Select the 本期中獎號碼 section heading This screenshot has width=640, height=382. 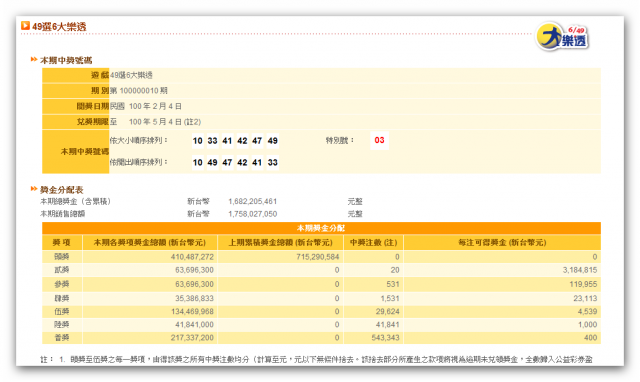pyautogui.click(x=66, y=60)
